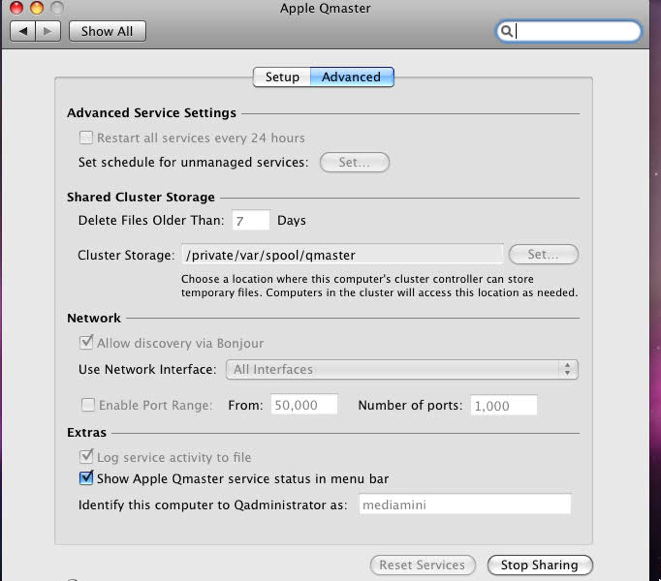Screen dimensions: 661x581
Task: Click Set button for unmanaged services schedule
Action: (x=355, y=162)
